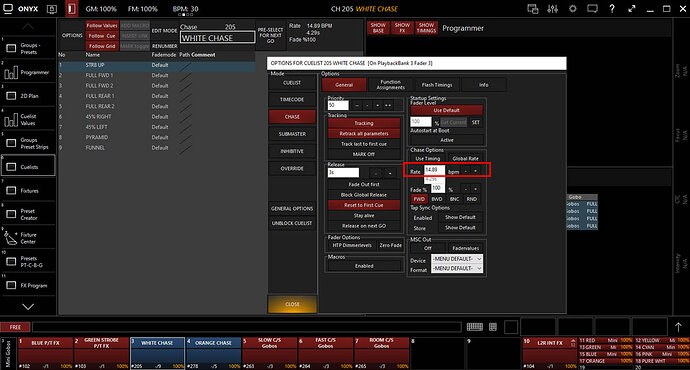Switch to General options tab
The image size is (690, 370).
pyautogui.click(x=344, y=85)
